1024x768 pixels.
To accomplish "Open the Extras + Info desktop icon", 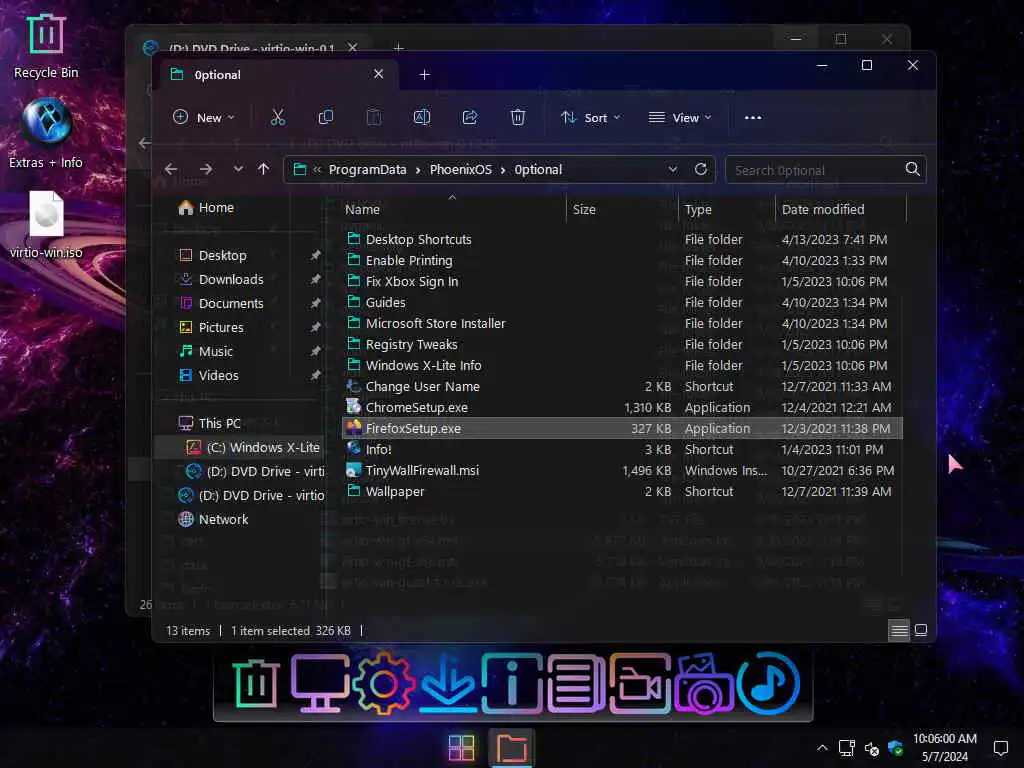I will pos(46,133).
